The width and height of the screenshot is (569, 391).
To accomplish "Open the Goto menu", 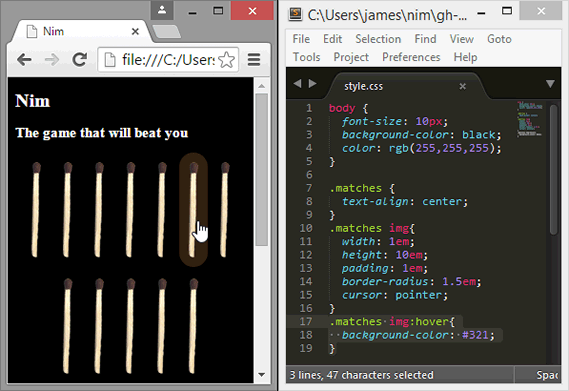I will (499, 39).
